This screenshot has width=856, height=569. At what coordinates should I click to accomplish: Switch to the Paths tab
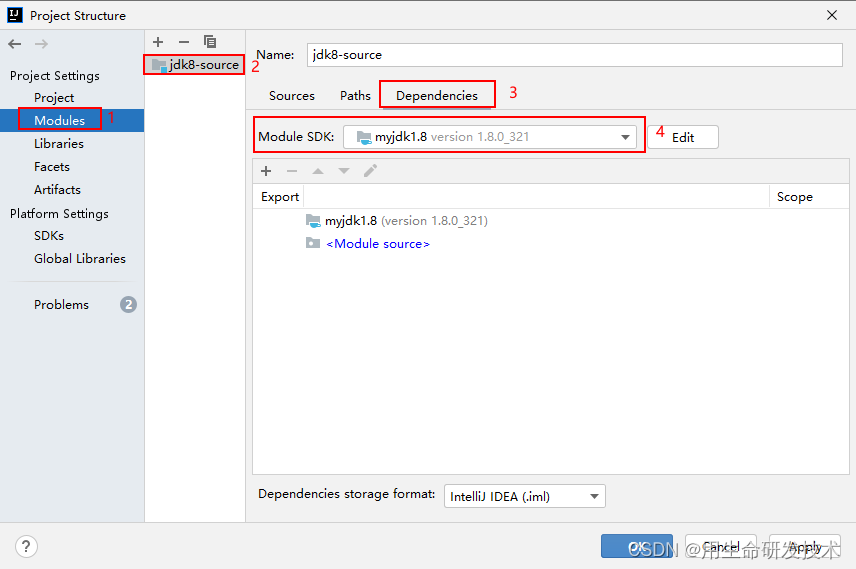pos(355,96)
